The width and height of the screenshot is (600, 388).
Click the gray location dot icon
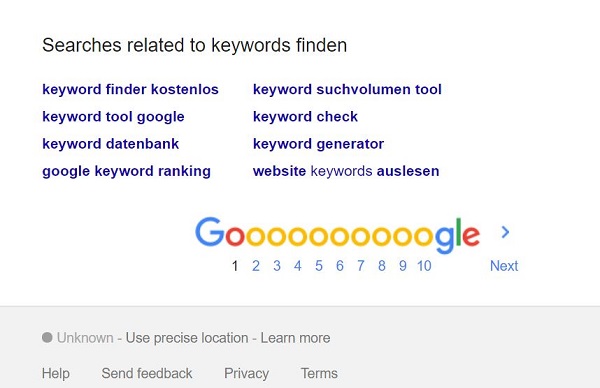47,337
